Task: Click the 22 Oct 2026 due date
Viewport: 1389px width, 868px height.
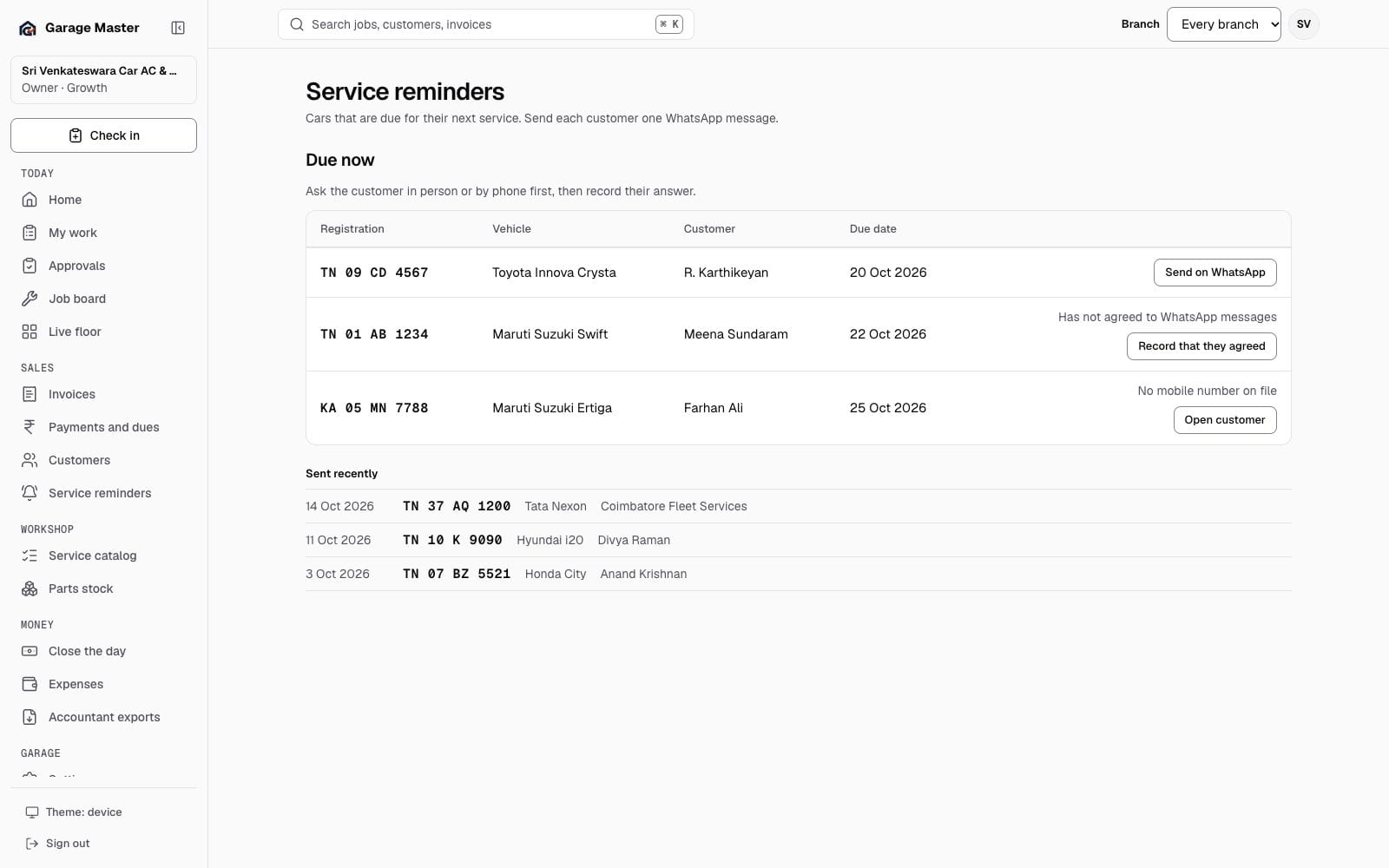Action: tap(888, 334)
